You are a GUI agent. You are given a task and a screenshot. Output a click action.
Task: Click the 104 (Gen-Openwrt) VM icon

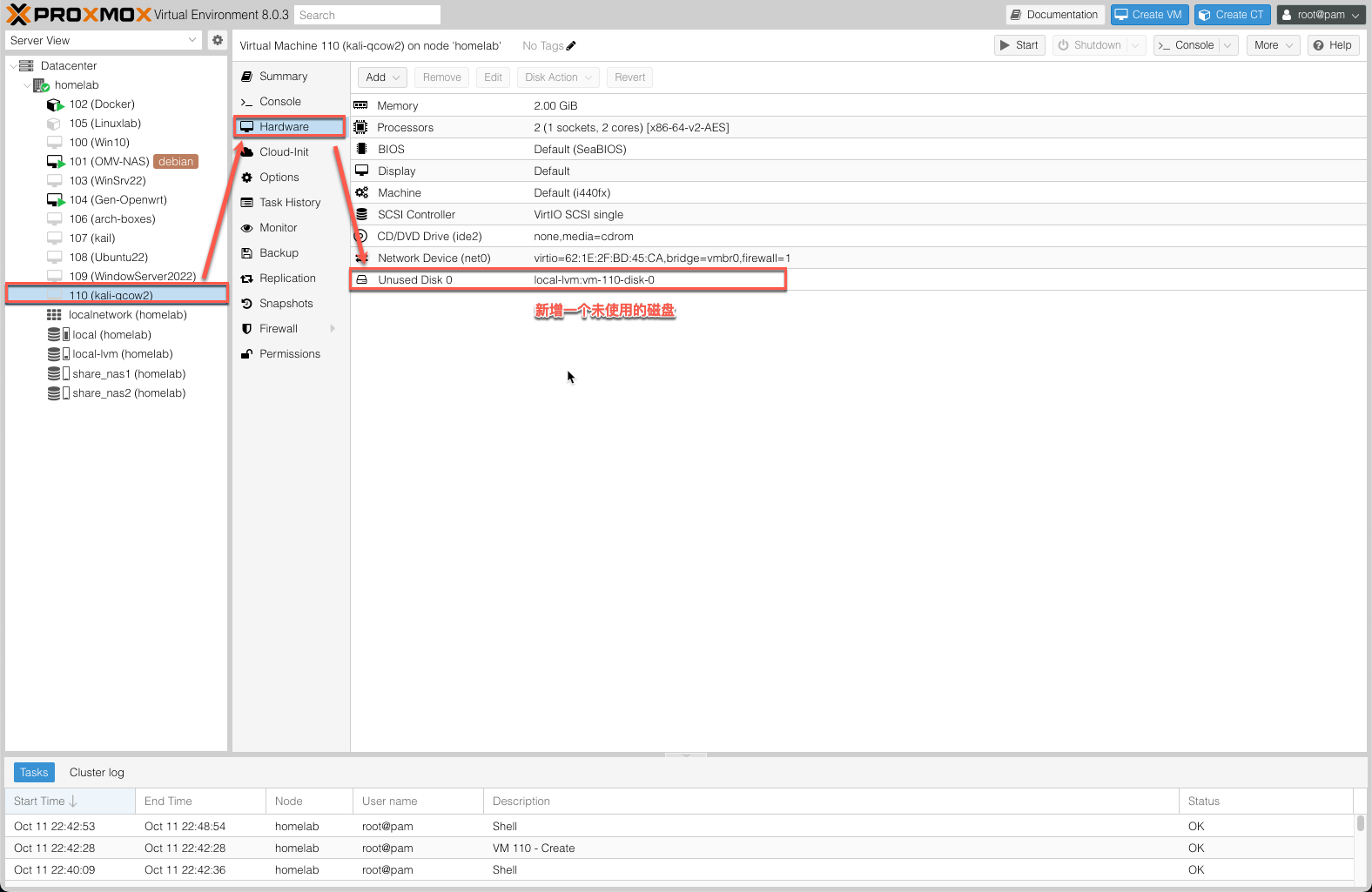click(55, 200)
